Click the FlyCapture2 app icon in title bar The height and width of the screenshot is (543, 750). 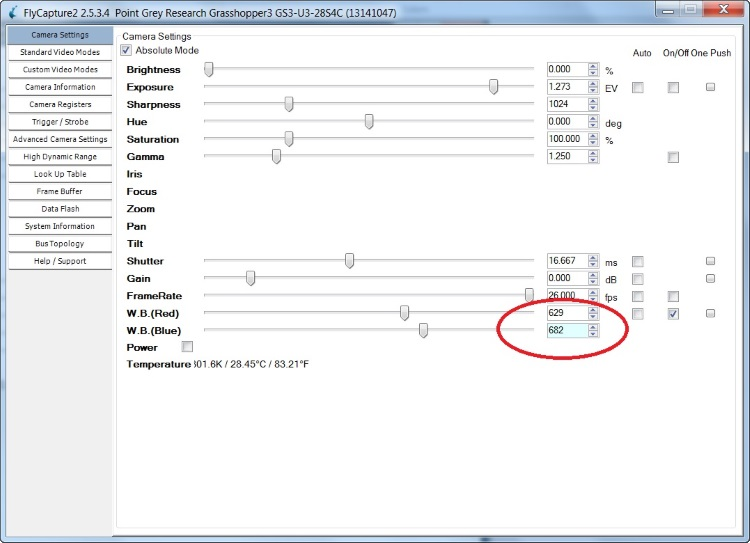13,12
